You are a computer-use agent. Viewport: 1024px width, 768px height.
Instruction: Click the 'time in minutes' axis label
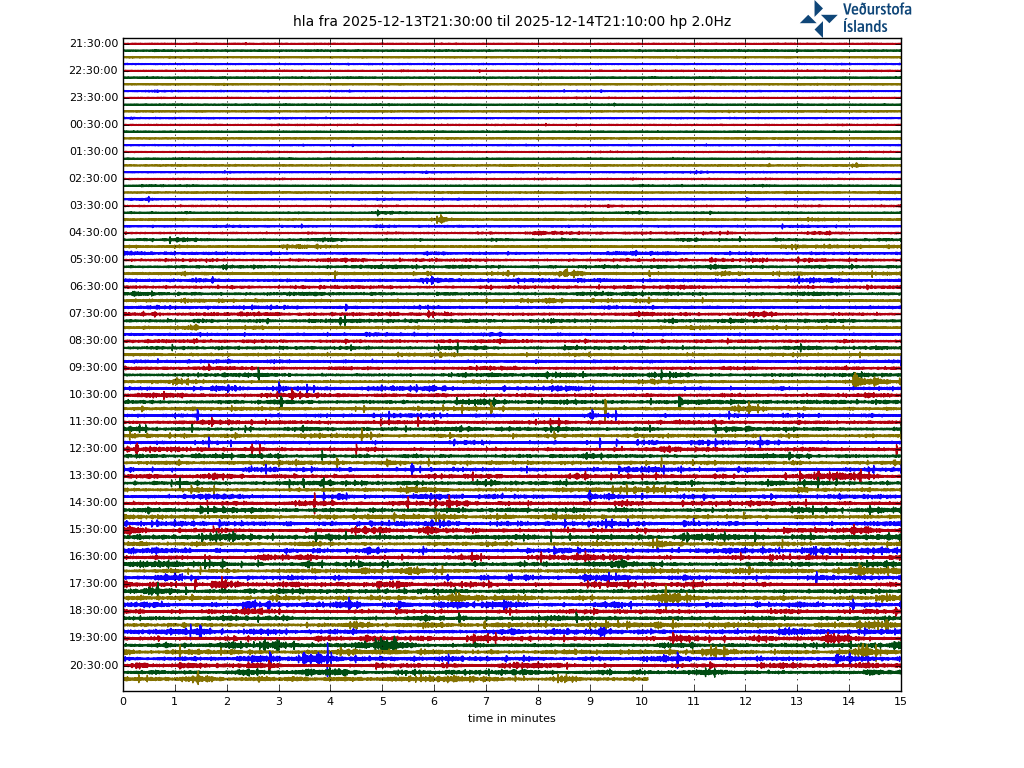(511, 719)
